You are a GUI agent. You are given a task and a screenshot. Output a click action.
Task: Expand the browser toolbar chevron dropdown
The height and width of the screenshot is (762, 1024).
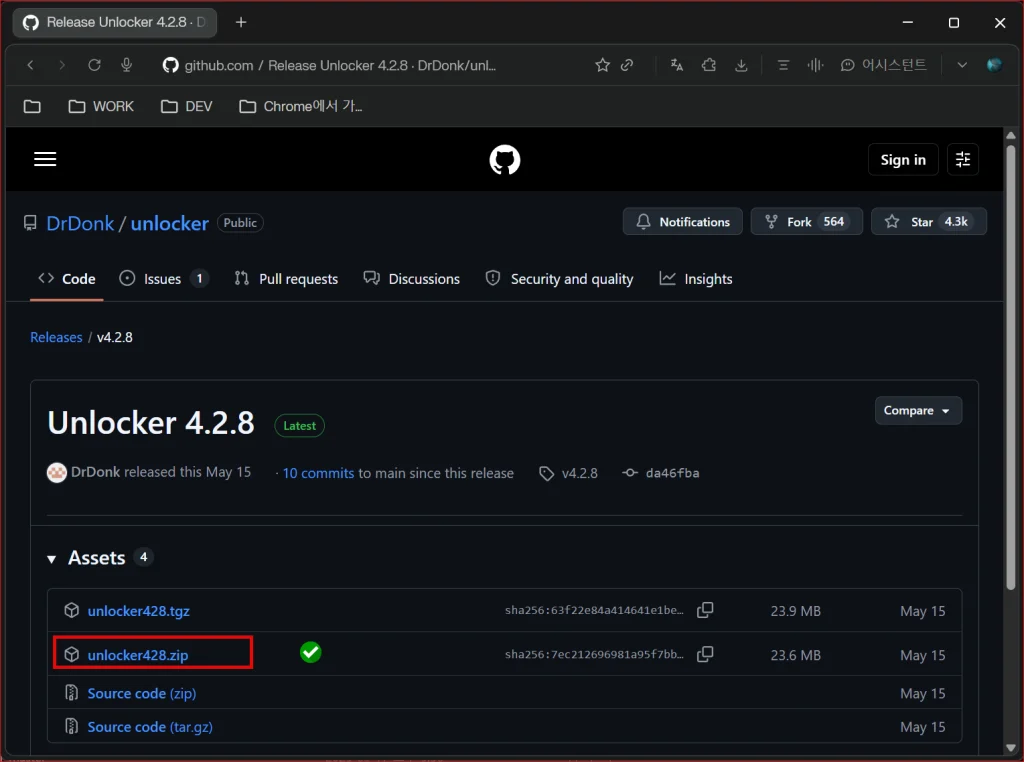click(x=961, y=65)
